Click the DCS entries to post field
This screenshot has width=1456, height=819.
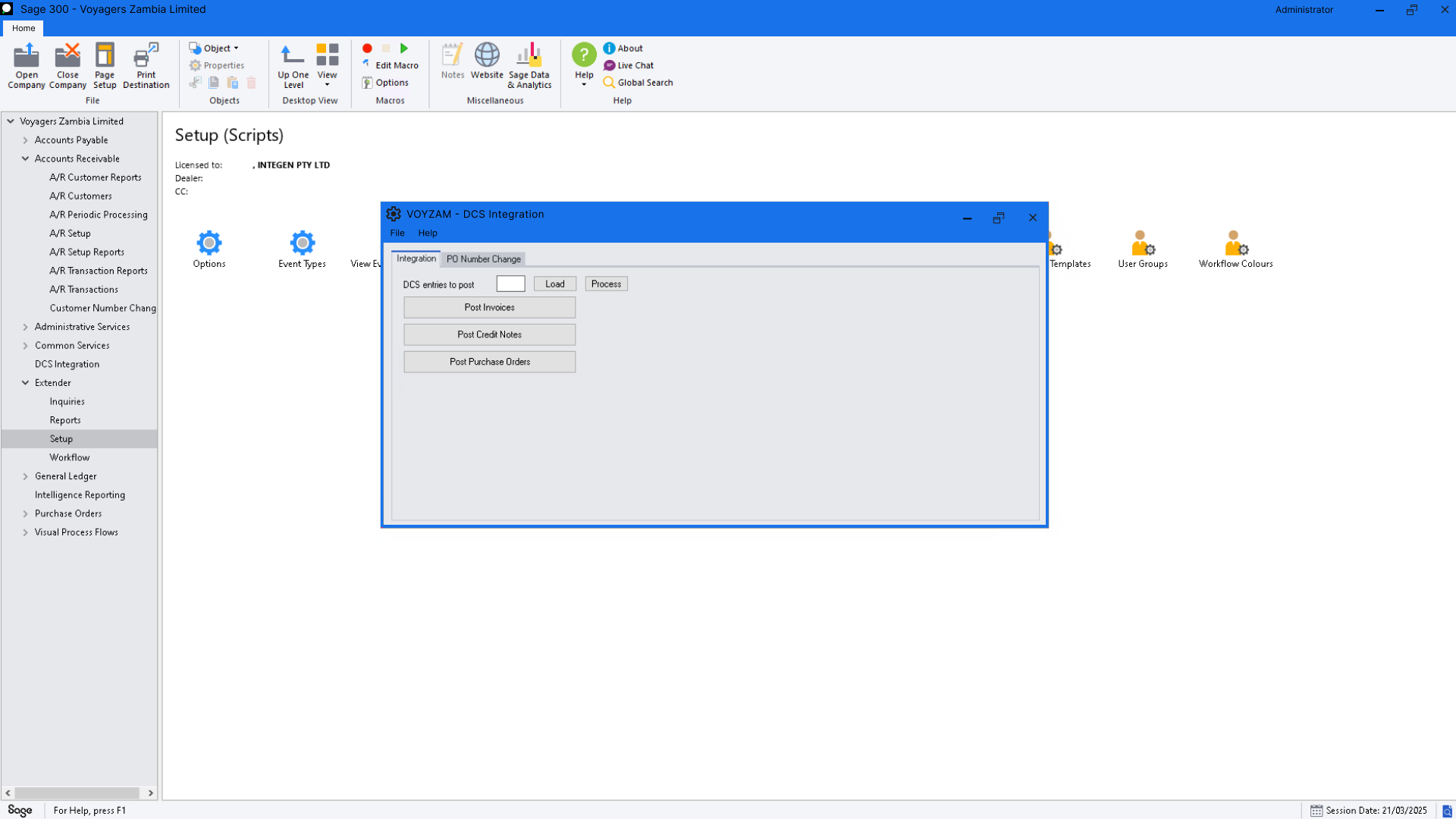coord(510,284)
